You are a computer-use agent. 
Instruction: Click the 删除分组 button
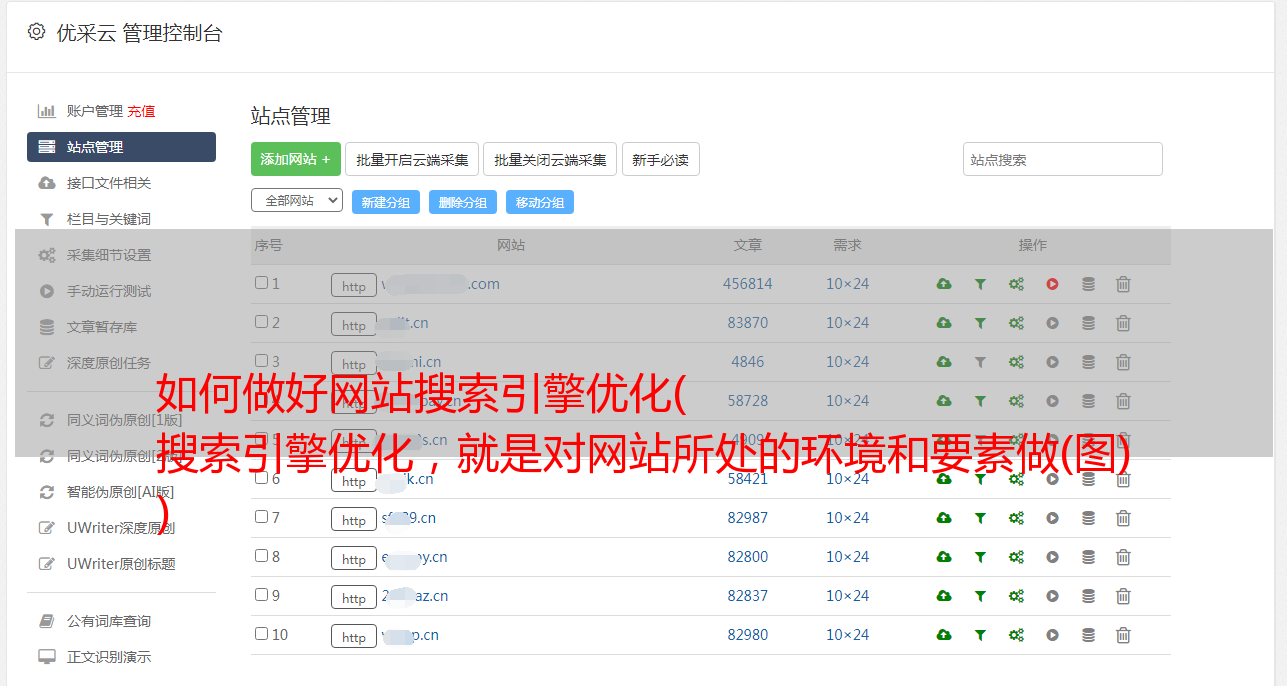pos(463,202)
